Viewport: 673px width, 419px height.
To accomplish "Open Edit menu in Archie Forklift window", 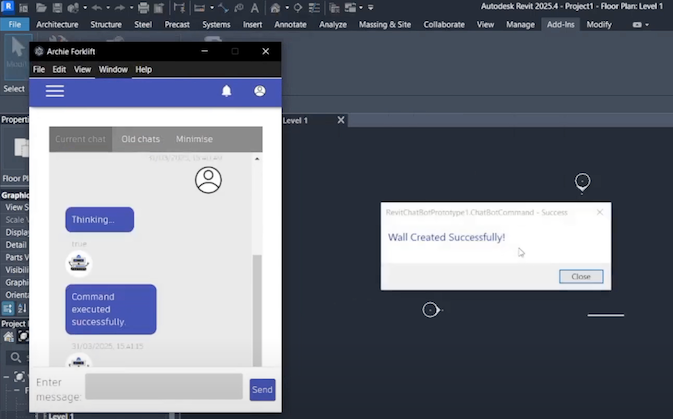I will 59,70.
